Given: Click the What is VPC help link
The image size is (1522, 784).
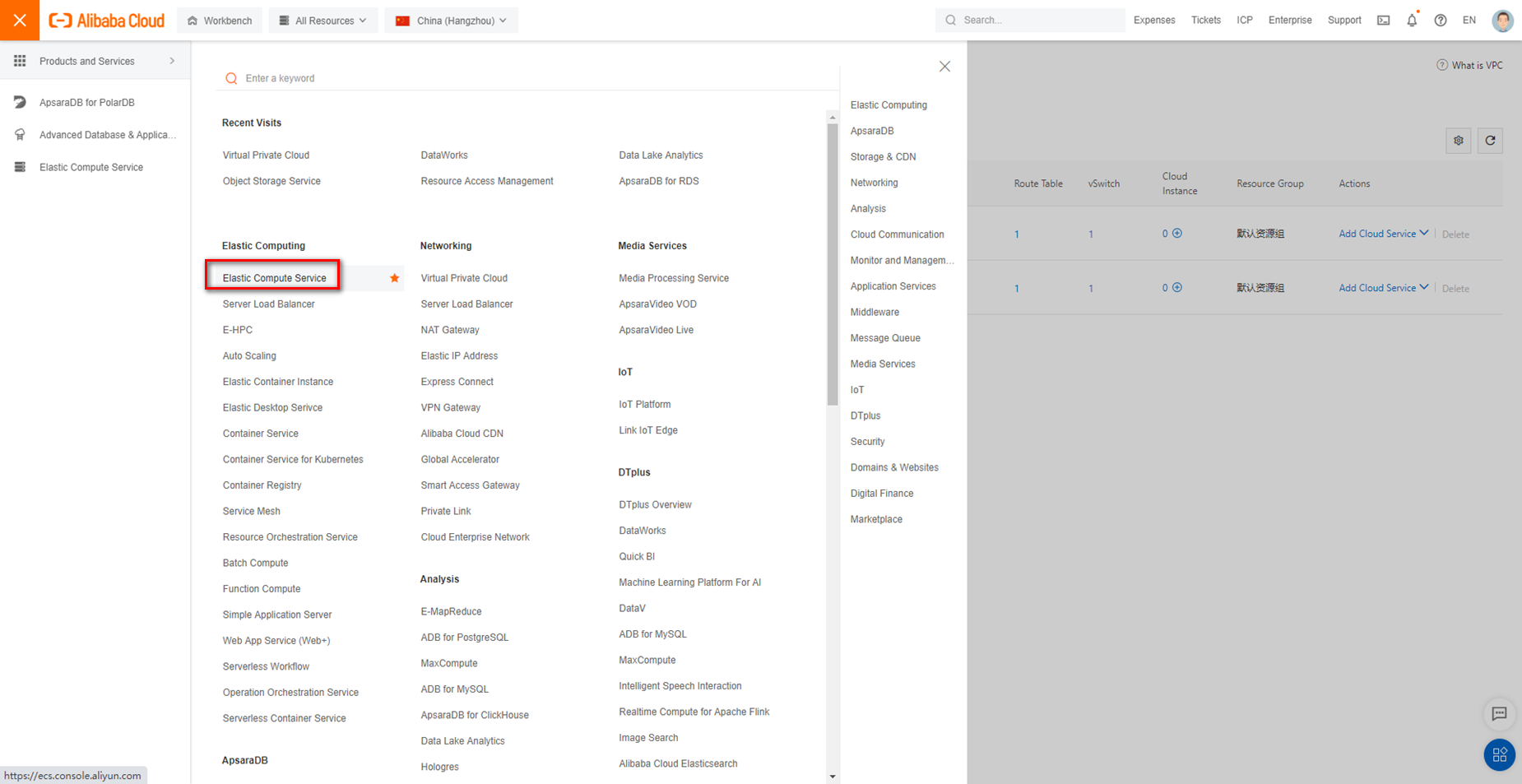Looking at the screenshot, I should [1469, 65].
